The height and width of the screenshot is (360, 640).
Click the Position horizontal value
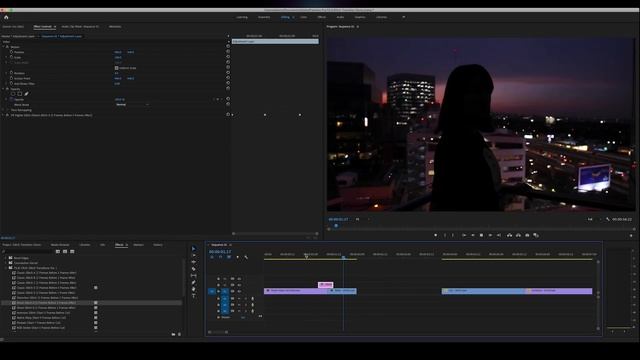(x=118, y=52)
